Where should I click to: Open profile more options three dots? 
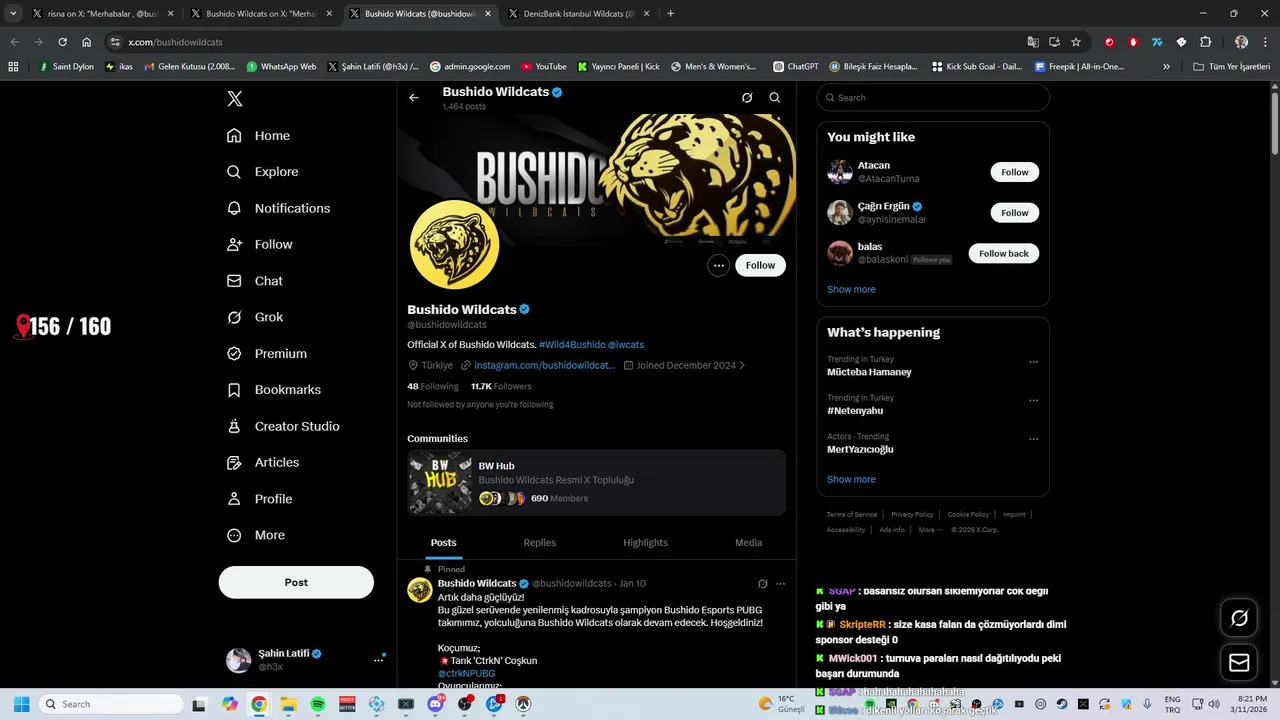[x=718, y=265]
